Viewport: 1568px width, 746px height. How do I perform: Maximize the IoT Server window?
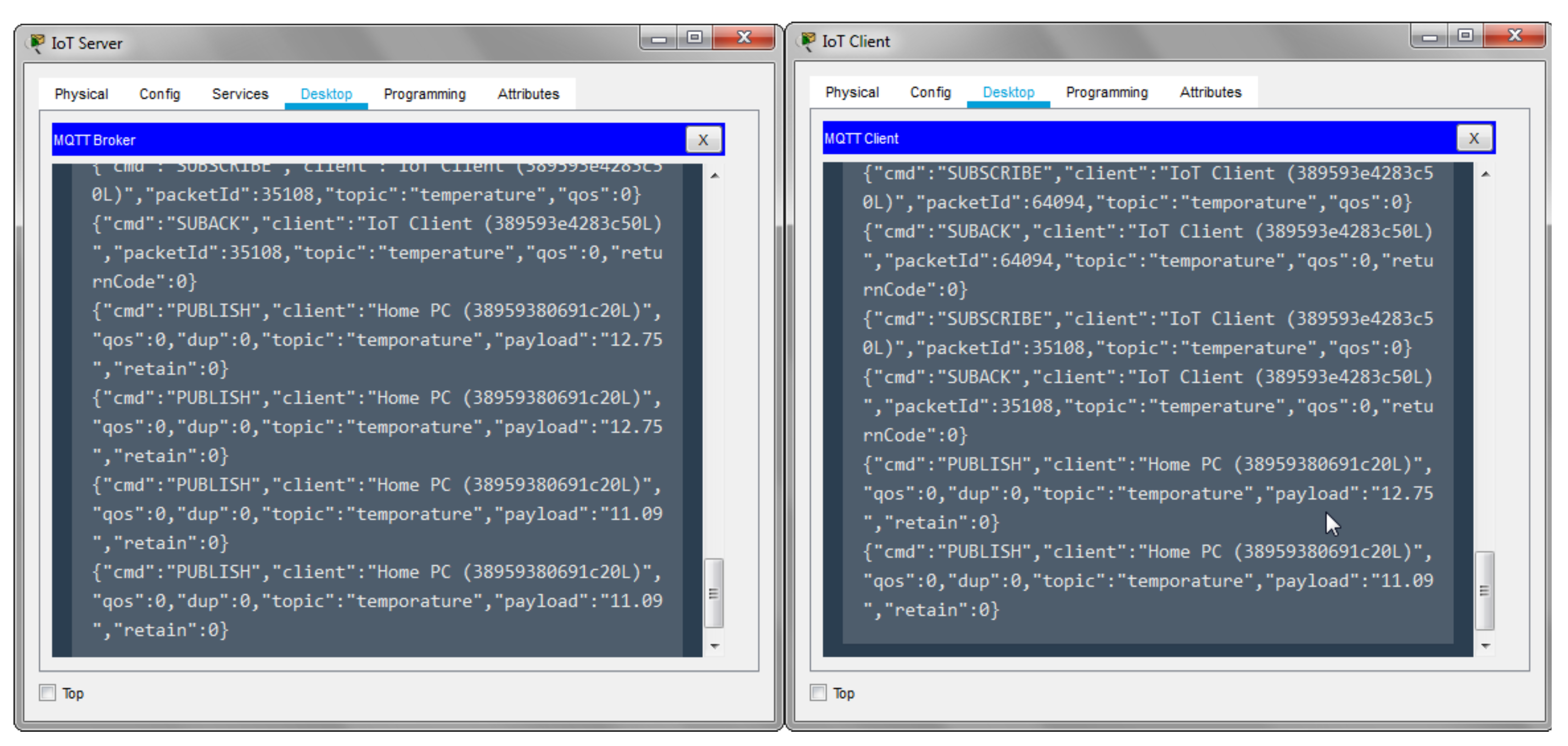click(x=695, y=38)
